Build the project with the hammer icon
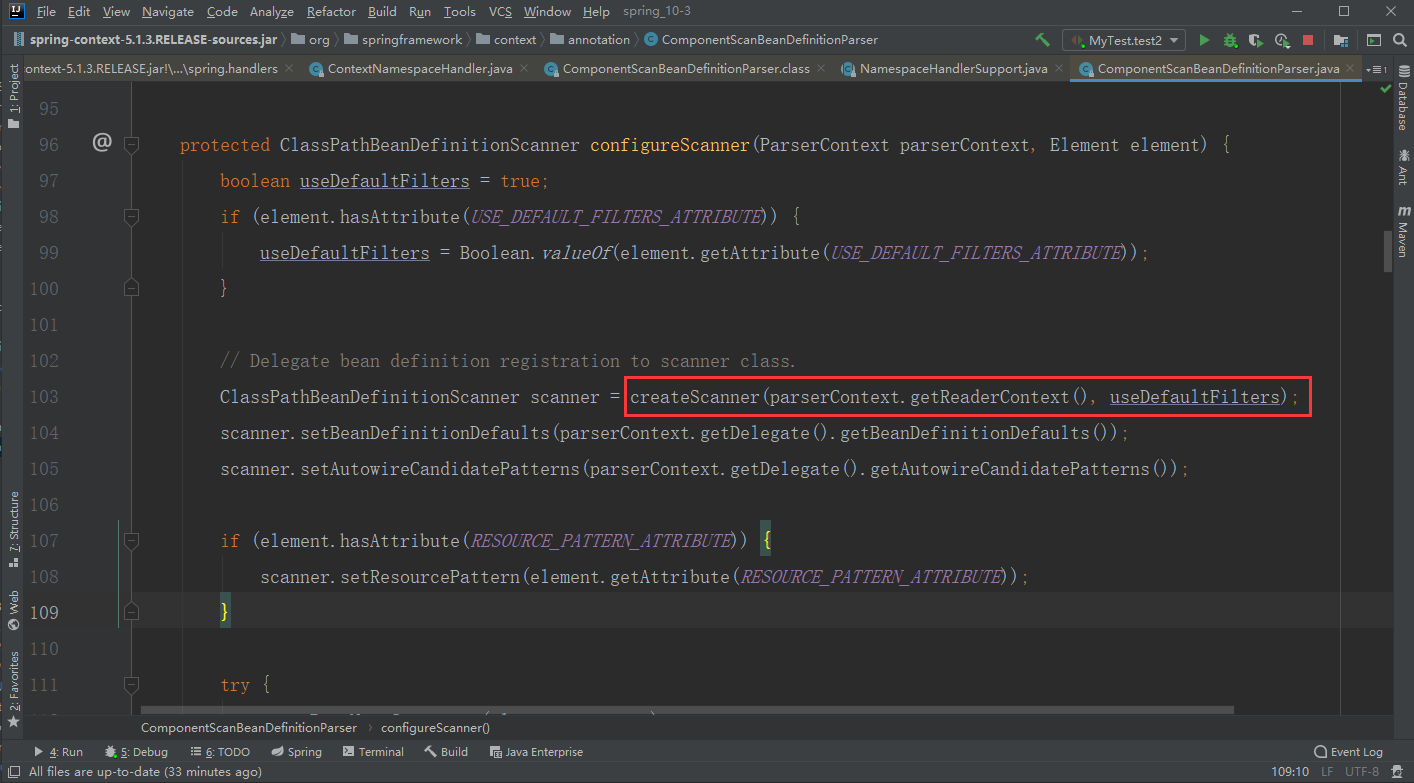The height and width of the screenshot is (783, 1414). coord(1042,40)
